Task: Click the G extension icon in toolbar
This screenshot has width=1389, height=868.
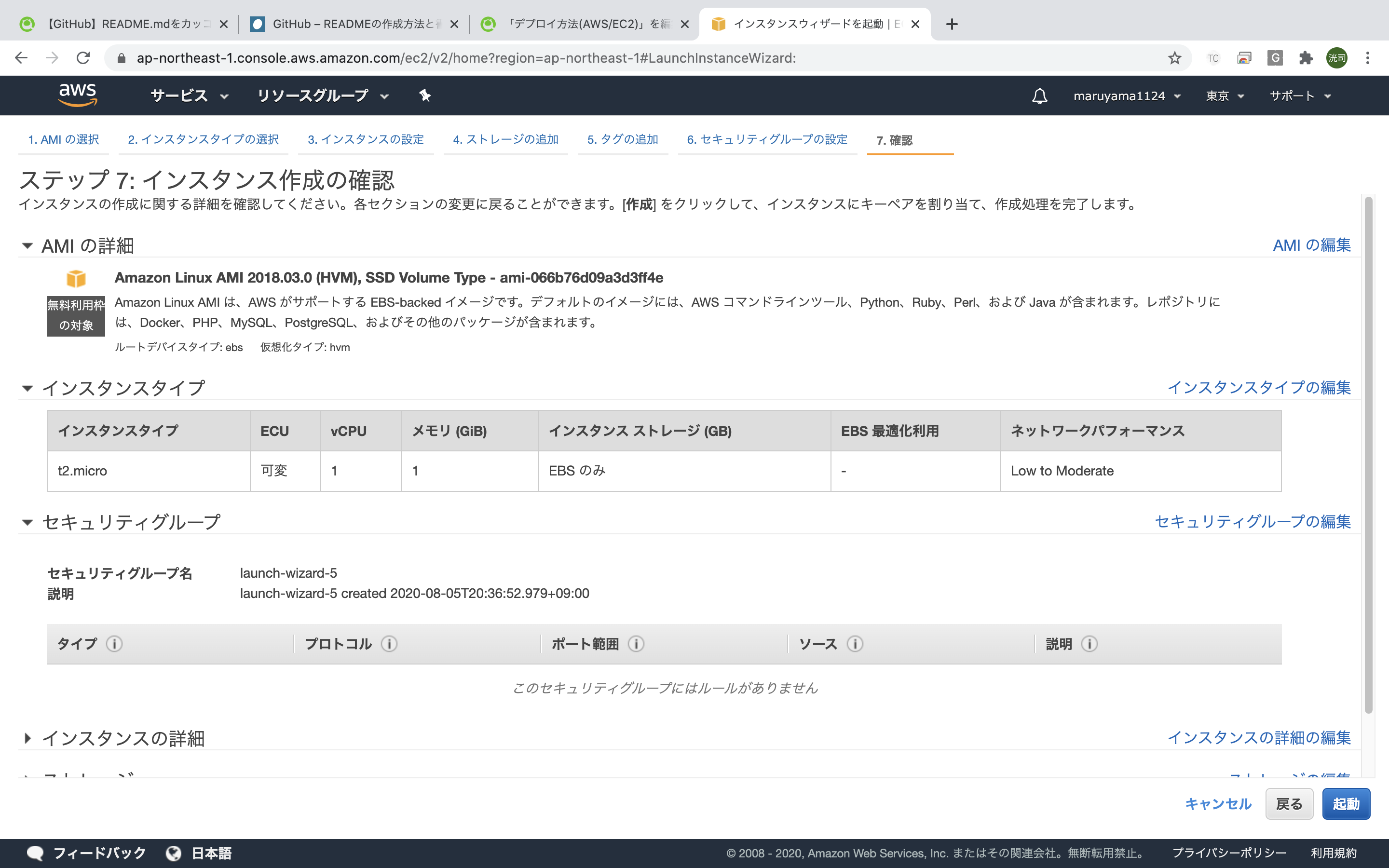Action: tap(1275, 58)
